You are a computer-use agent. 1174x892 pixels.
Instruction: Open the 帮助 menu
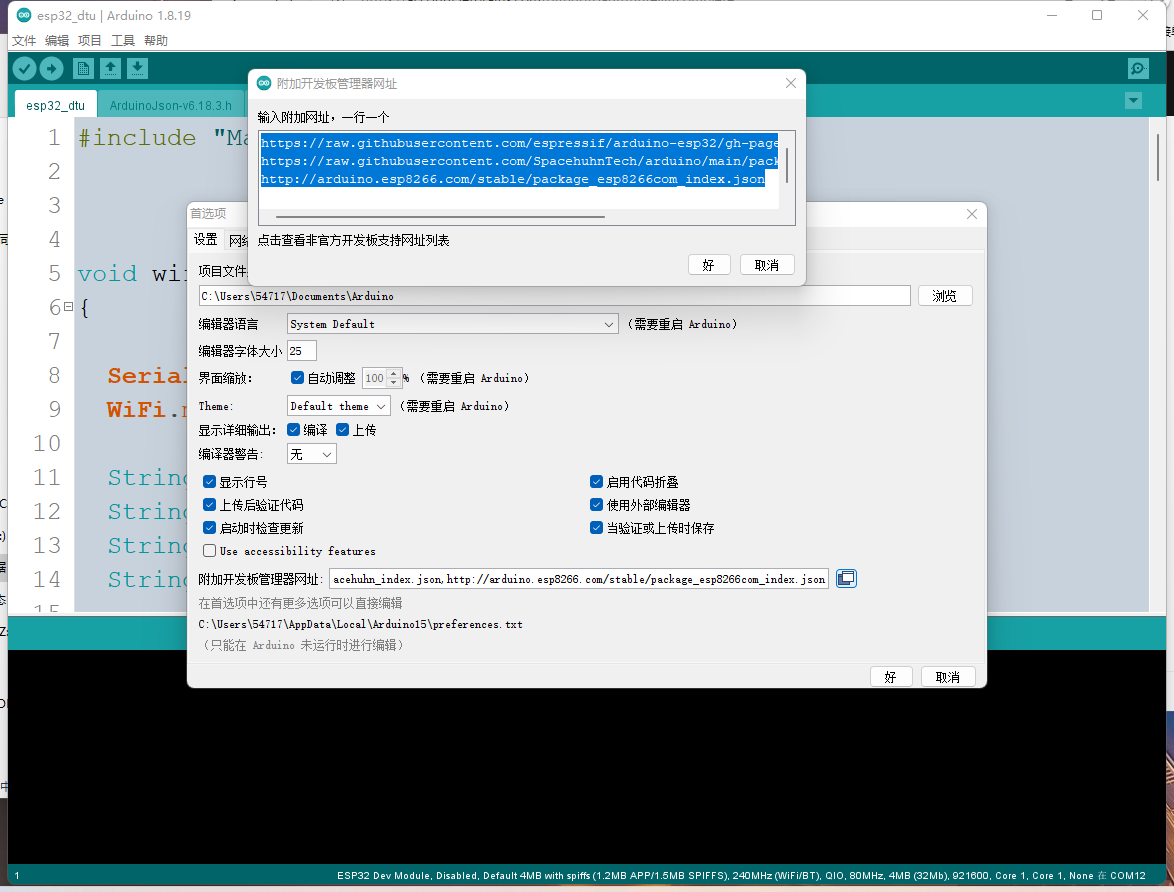(156, 40)
